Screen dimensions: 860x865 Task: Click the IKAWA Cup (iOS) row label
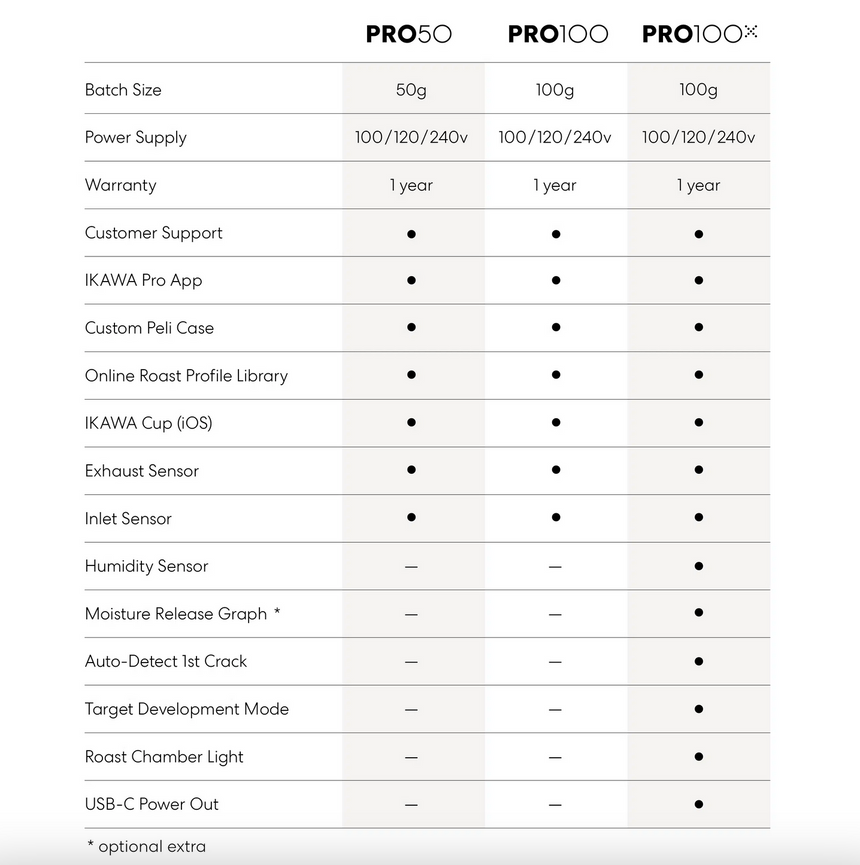tap(148, 423)
